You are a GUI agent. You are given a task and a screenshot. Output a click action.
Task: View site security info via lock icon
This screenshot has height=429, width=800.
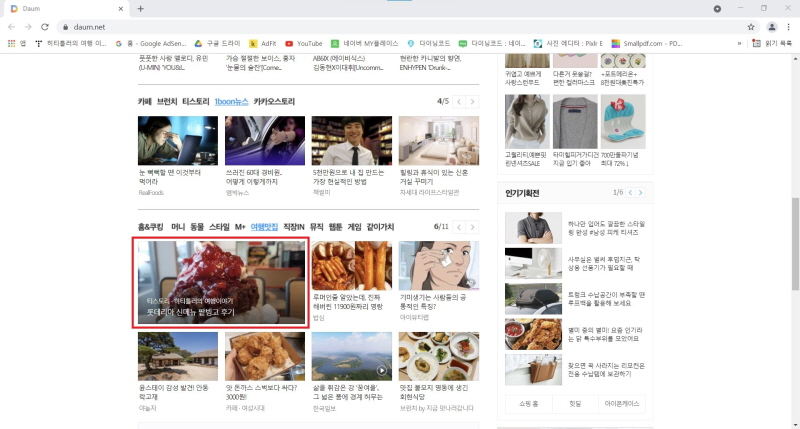click(65, 27)
